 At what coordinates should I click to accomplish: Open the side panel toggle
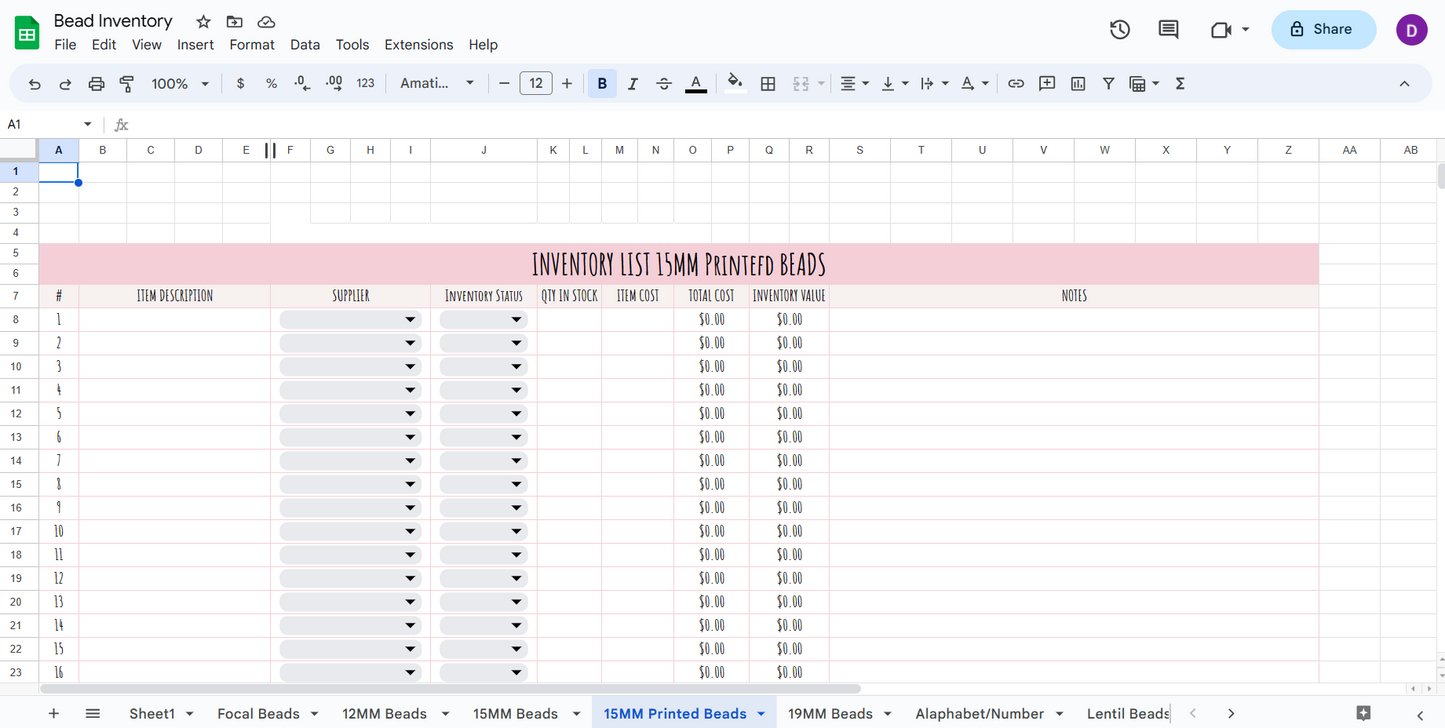tap(1420, 714)
